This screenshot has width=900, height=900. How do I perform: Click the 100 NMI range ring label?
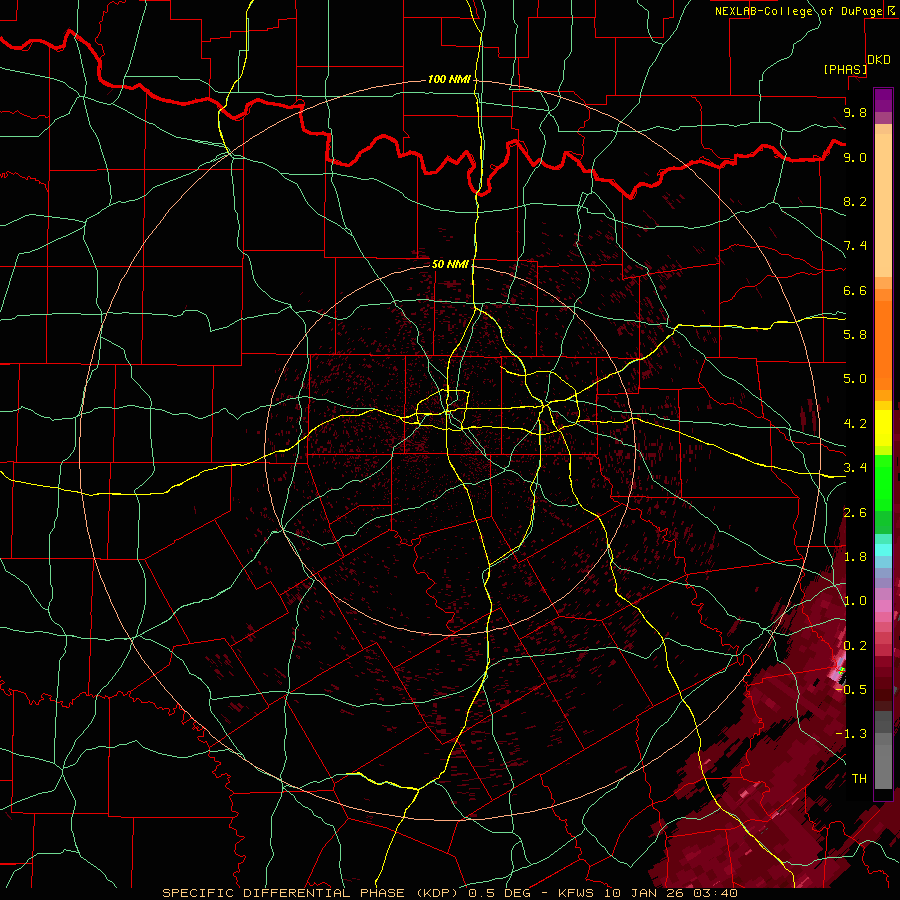449,79
